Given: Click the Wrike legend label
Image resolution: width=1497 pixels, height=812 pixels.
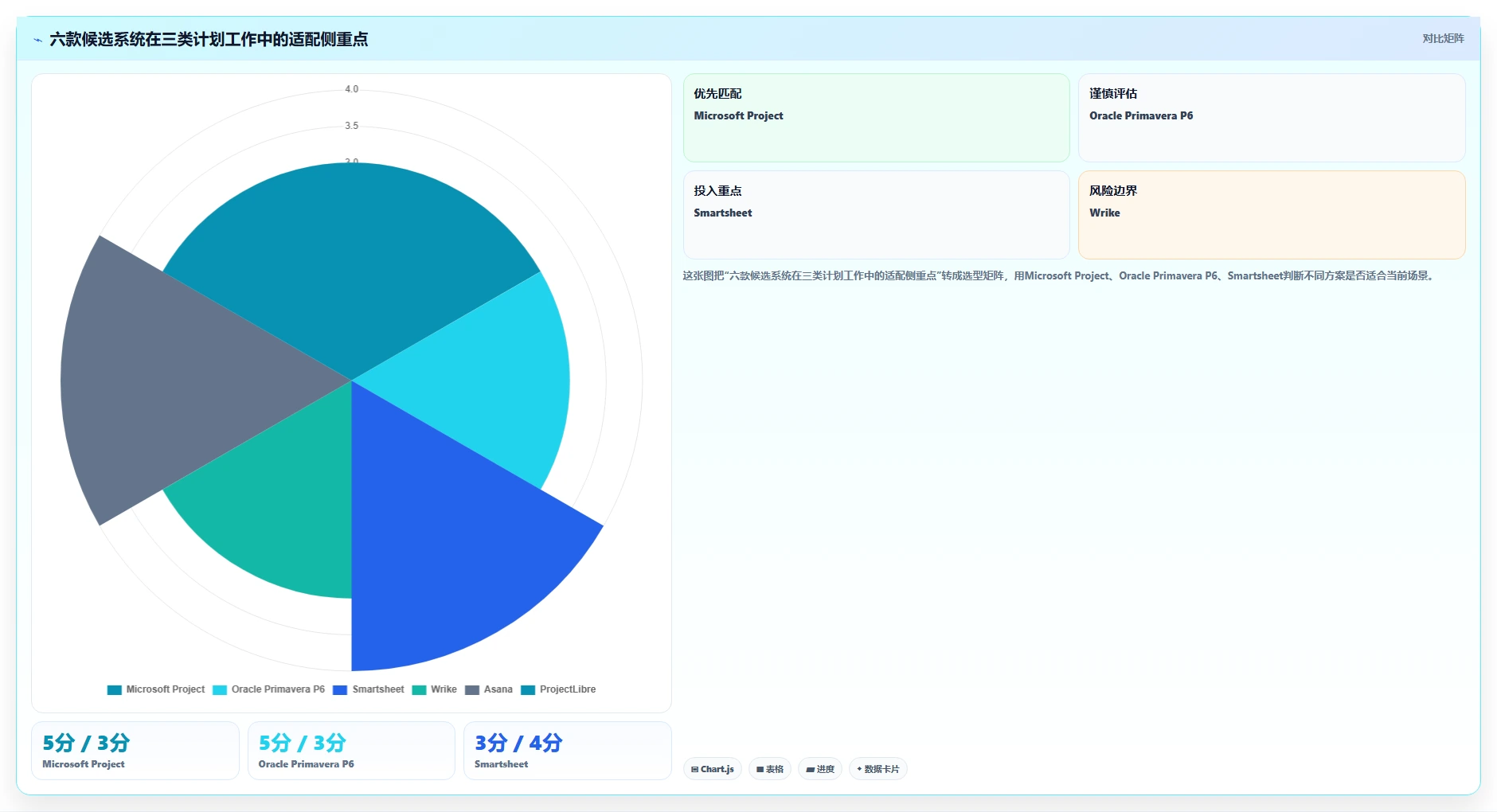Looking at the screenshot, I should click(x=444, y=689).
